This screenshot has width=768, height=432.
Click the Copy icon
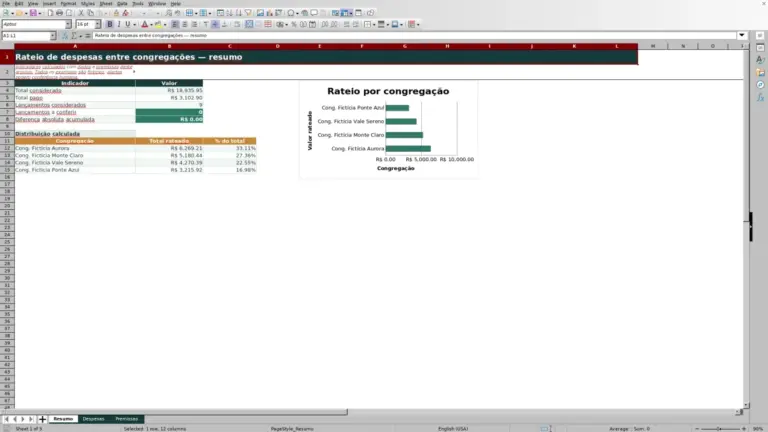pos(90,13)
